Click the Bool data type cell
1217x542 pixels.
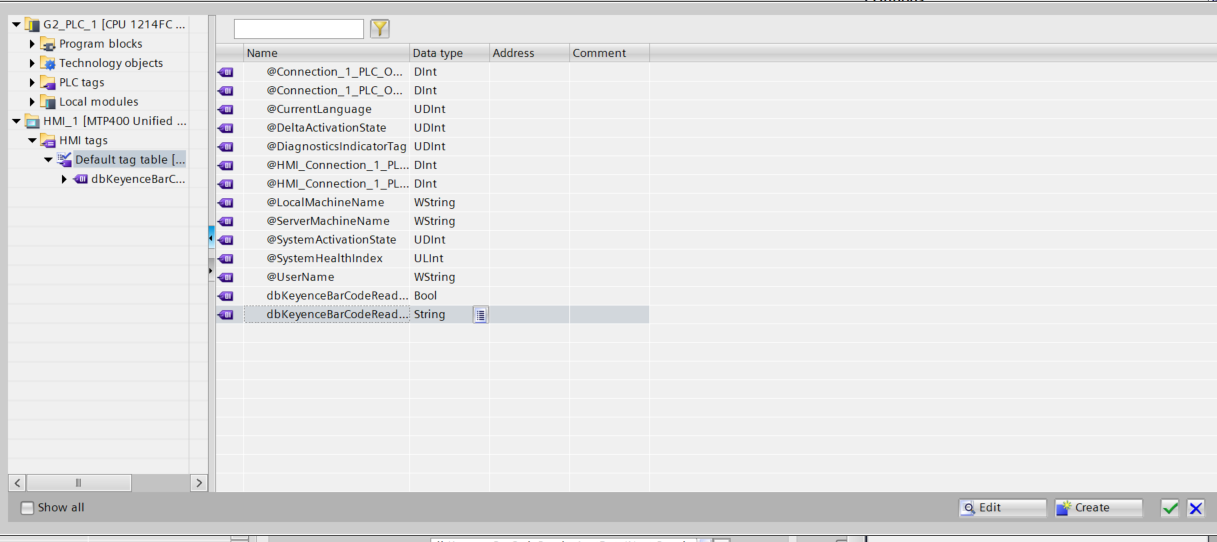[449, 296]
